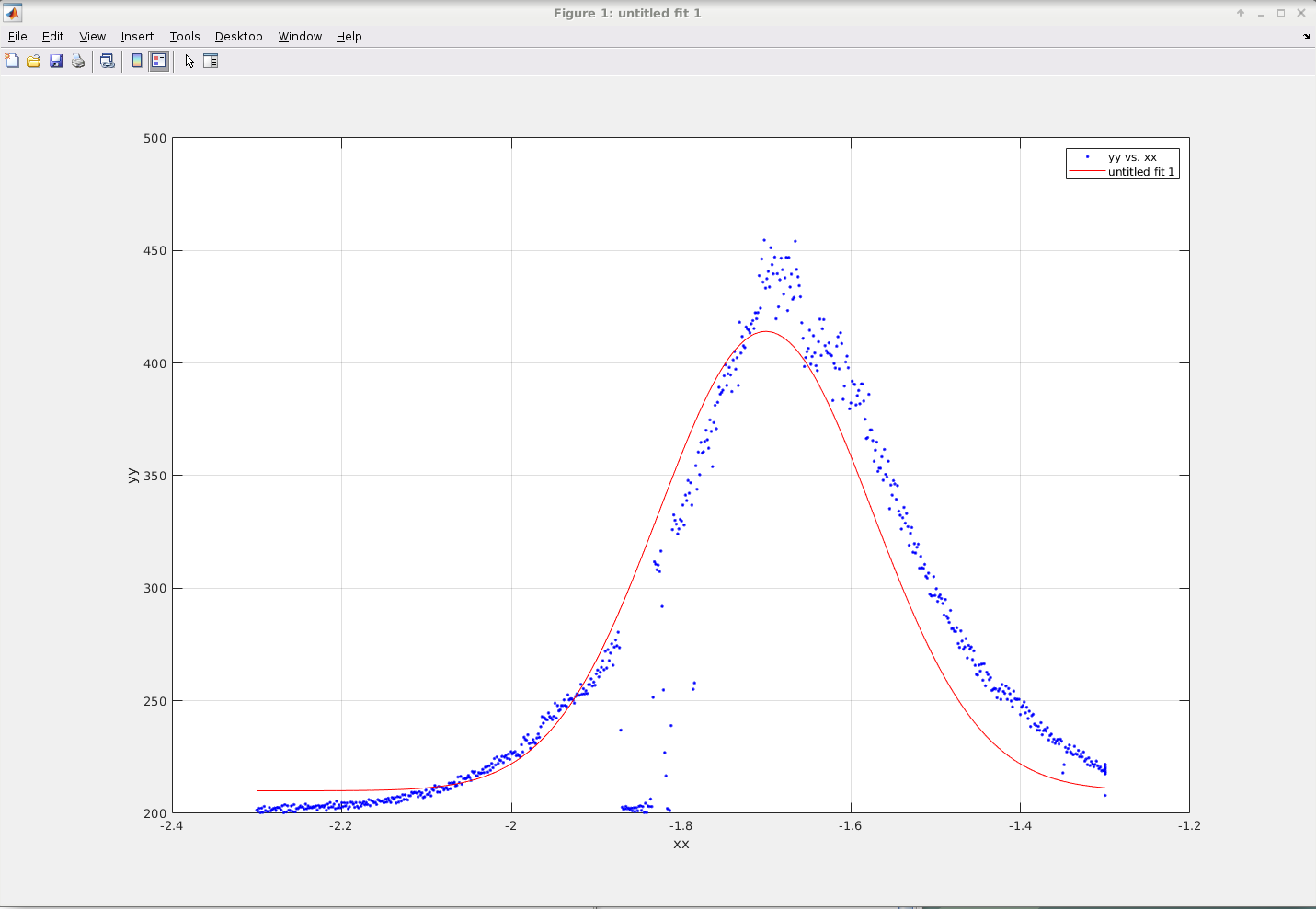Click the Help menu

click(x=349, y=37)
